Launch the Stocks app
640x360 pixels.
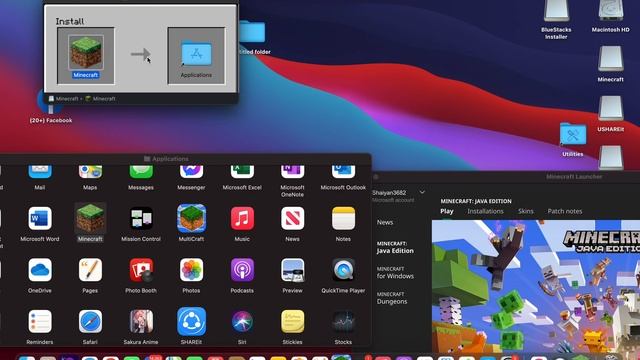[343, 322]
